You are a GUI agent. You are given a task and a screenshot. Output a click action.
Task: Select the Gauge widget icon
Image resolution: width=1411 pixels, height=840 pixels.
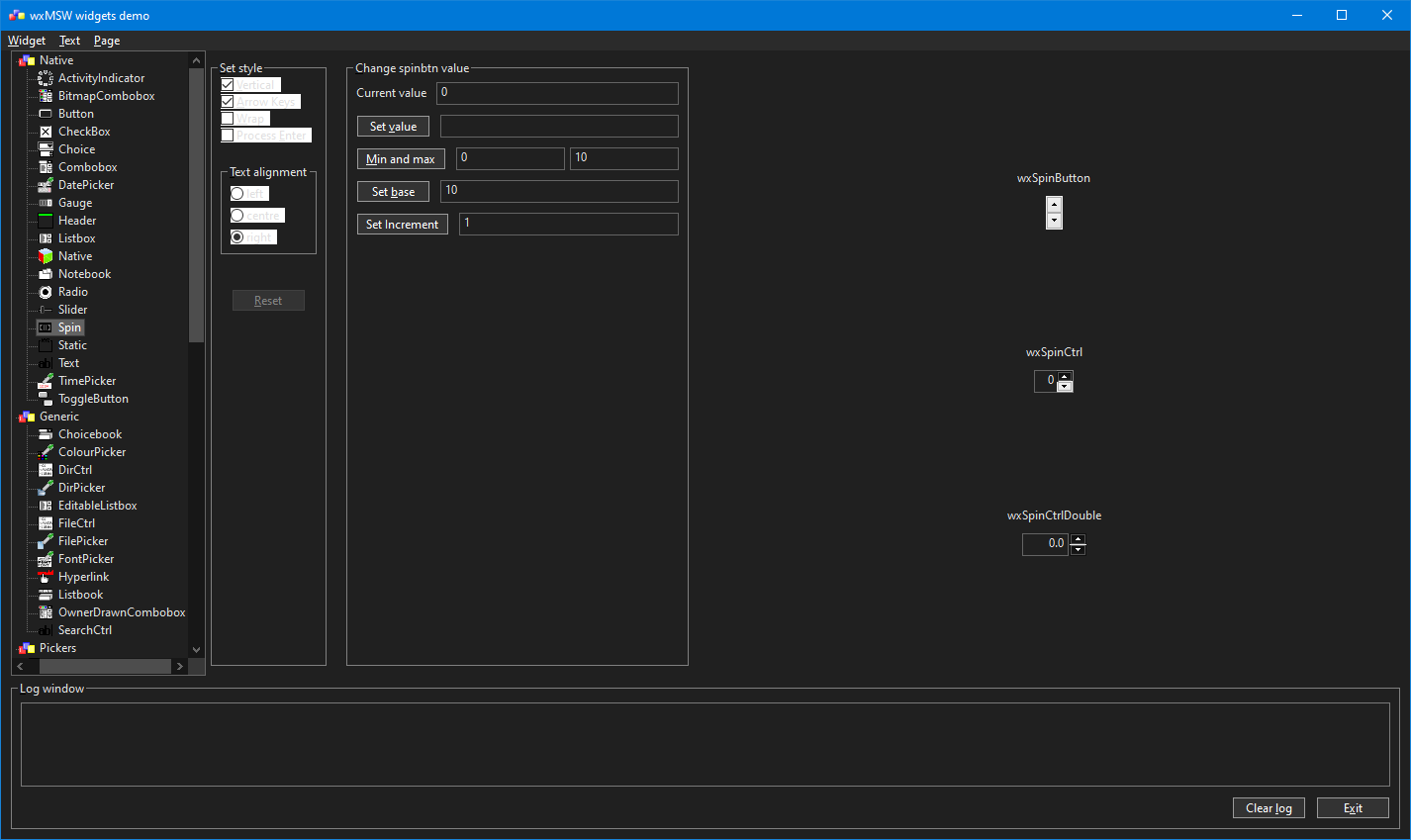(46, 202)
